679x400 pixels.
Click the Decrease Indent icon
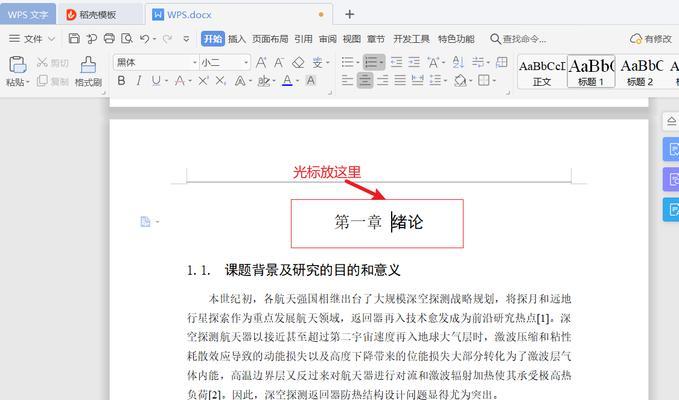coord(396,62)
